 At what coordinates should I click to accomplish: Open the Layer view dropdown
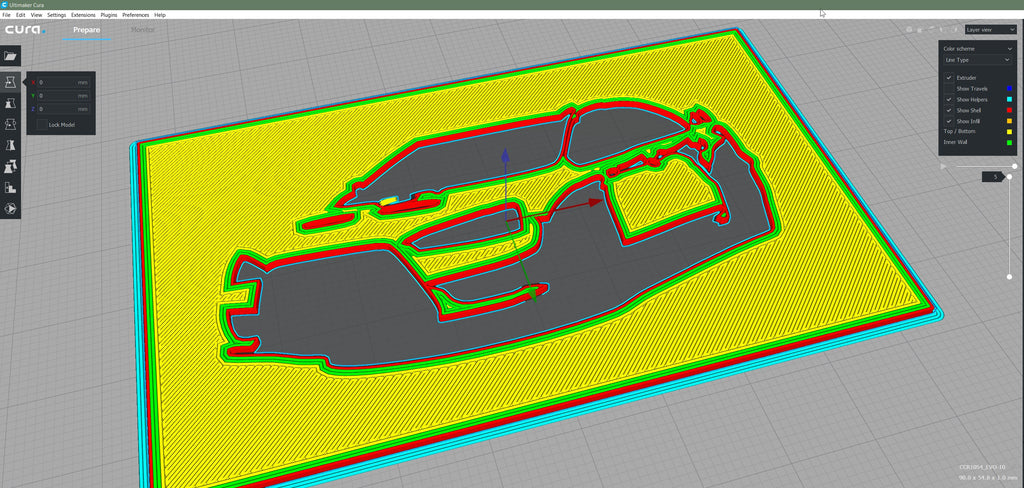click(x=990, y=29)
